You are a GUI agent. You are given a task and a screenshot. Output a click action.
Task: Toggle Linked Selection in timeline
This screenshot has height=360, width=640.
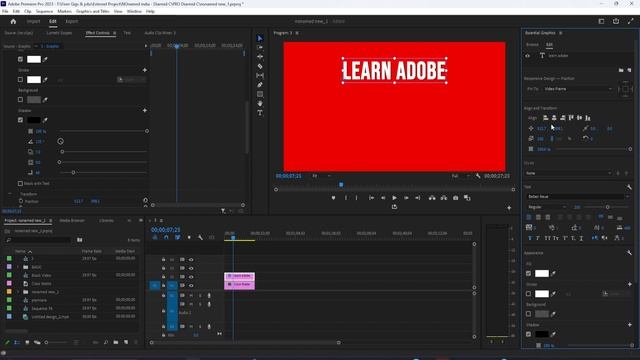[178, 237]
